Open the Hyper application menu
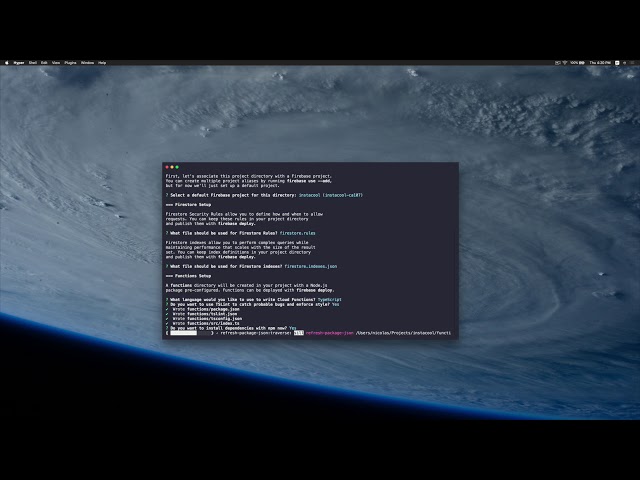This screenshot has width=640, height=480. click(19, 63)
